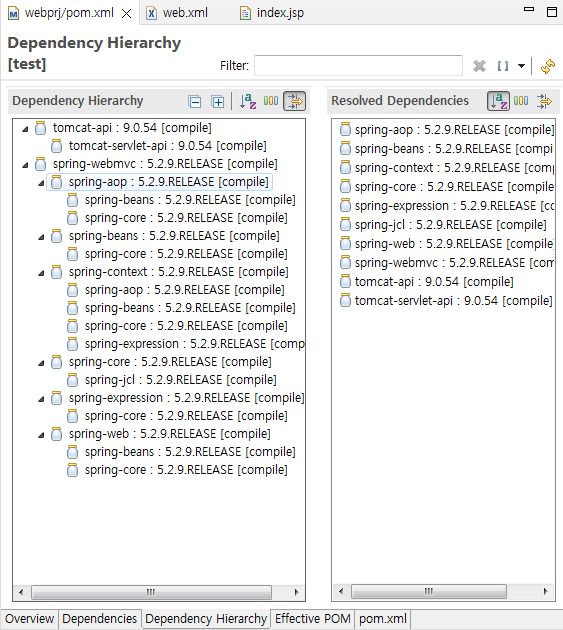The width and height of the screenshot is (563, 630).
Task: Toggle group IDs in Dependency Hierarchy panel
Action: pos(271,101)
